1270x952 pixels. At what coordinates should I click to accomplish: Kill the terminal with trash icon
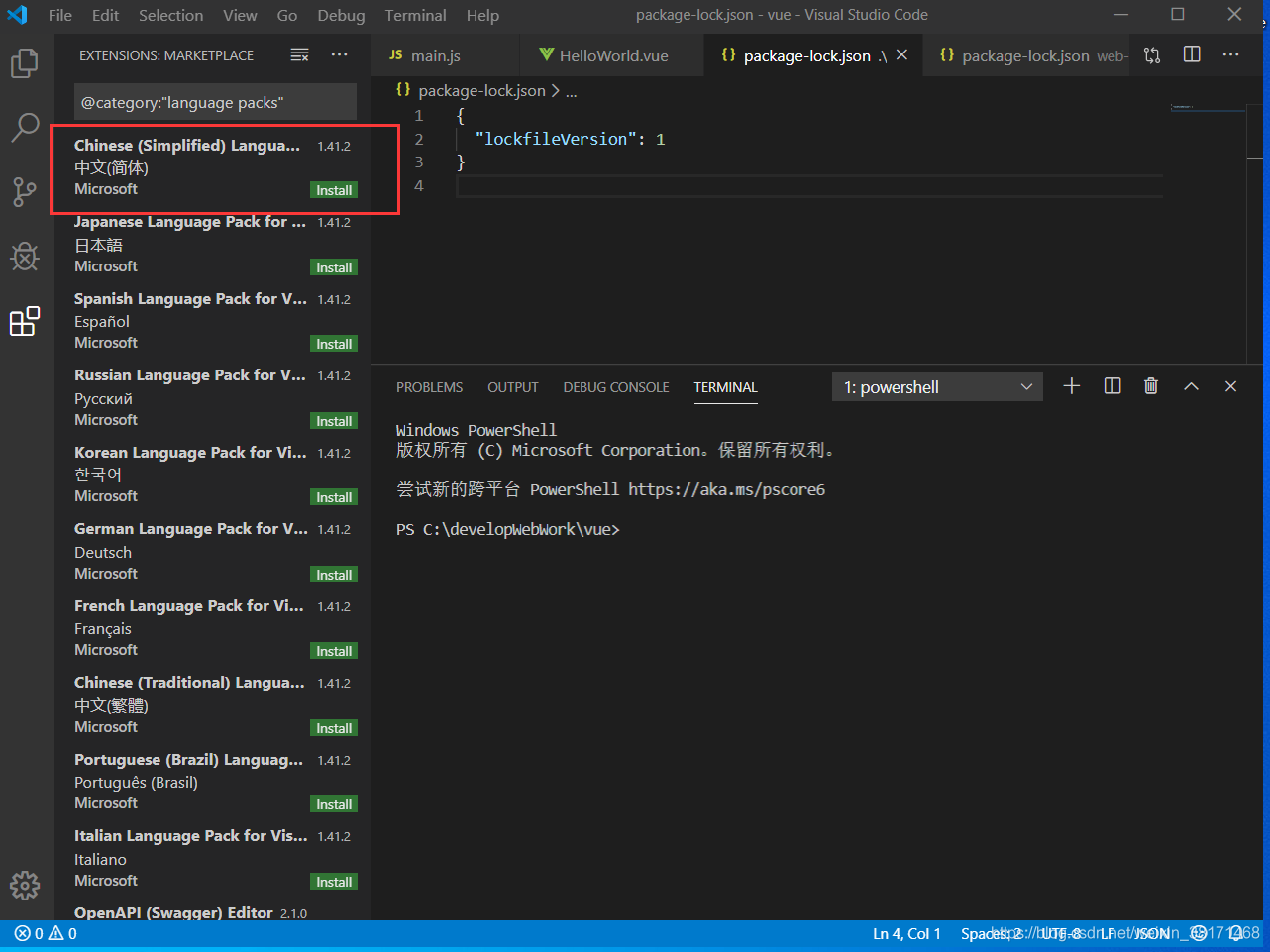click(x=1151, y=386)
